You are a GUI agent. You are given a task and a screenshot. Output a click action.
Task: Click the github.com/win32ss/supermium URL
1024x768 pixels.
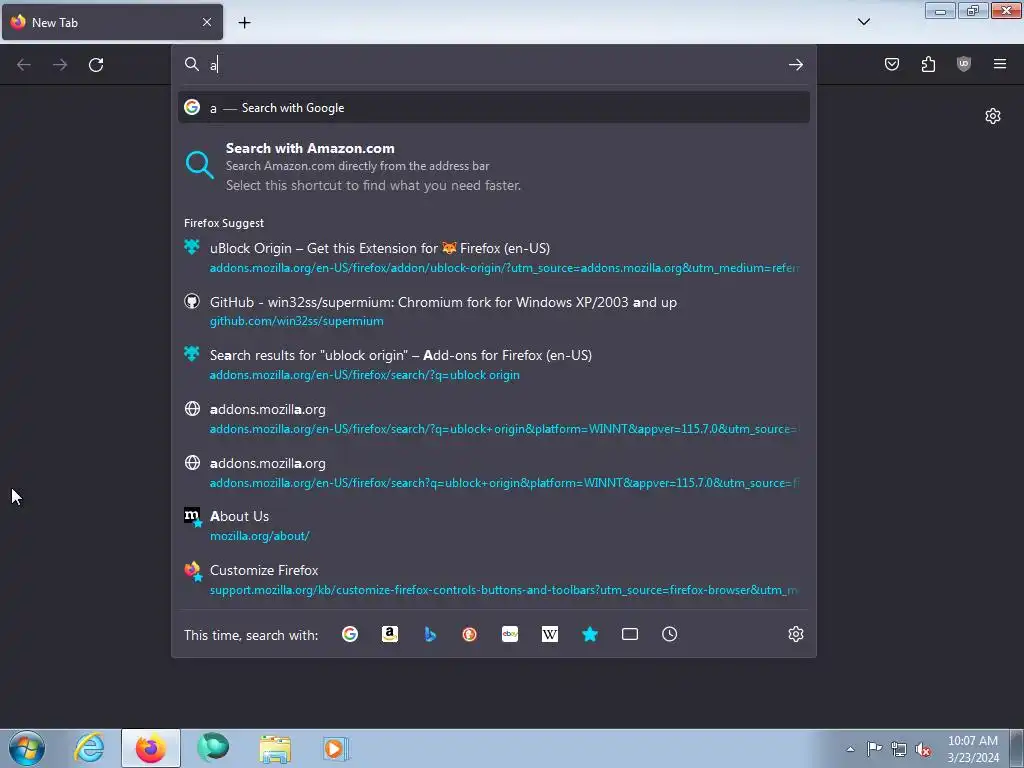pyautogui.click(x=296, y=321)
